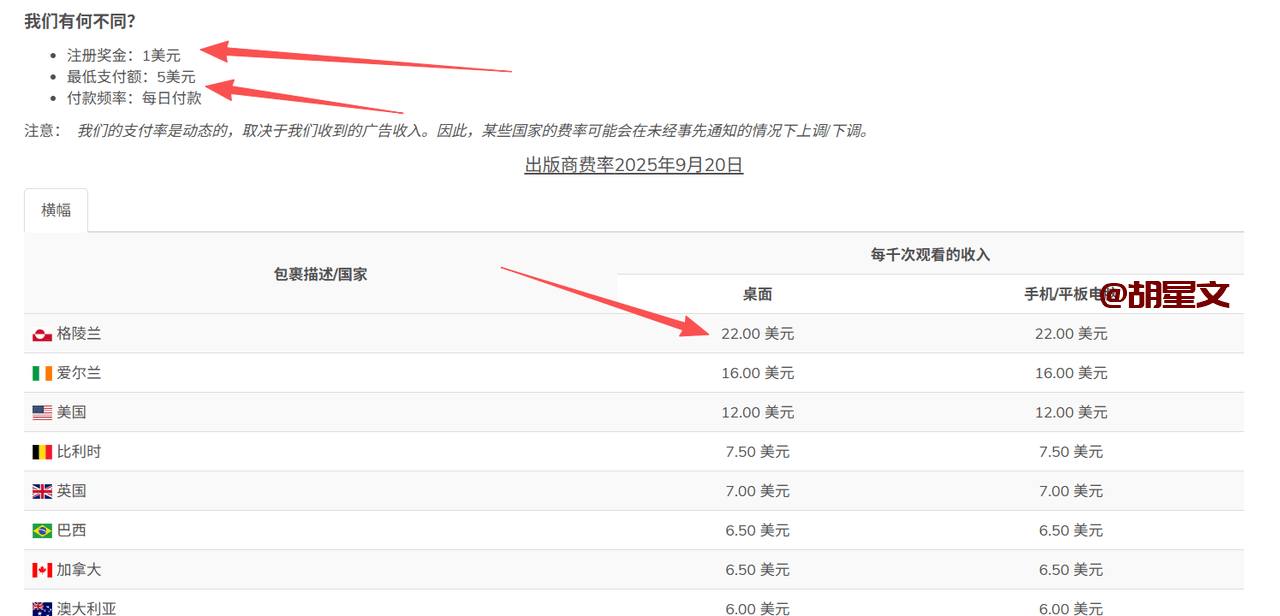Click Greenland's desktop rate 22.00 美元
This screenshot has height=616, width=1280.
(x=757, y=334)
